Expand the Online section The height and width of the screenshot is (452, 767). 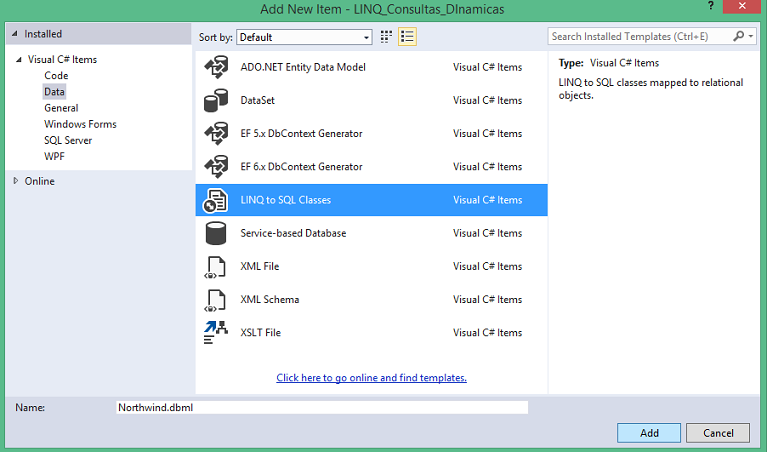(x=16, y=181)
